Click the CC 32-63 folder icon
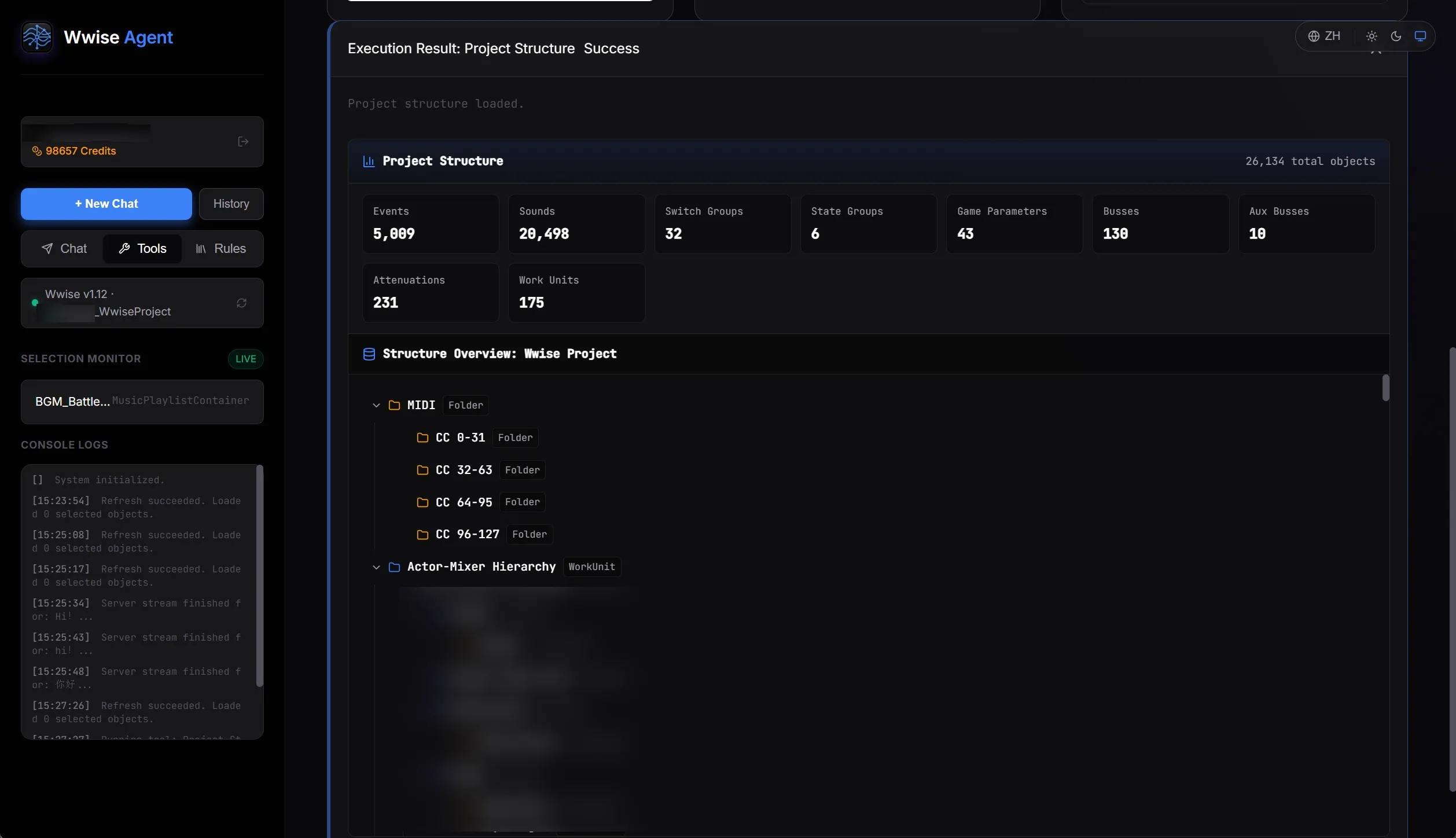Viewport: 1456px width, 838px height. click(422, 470)
